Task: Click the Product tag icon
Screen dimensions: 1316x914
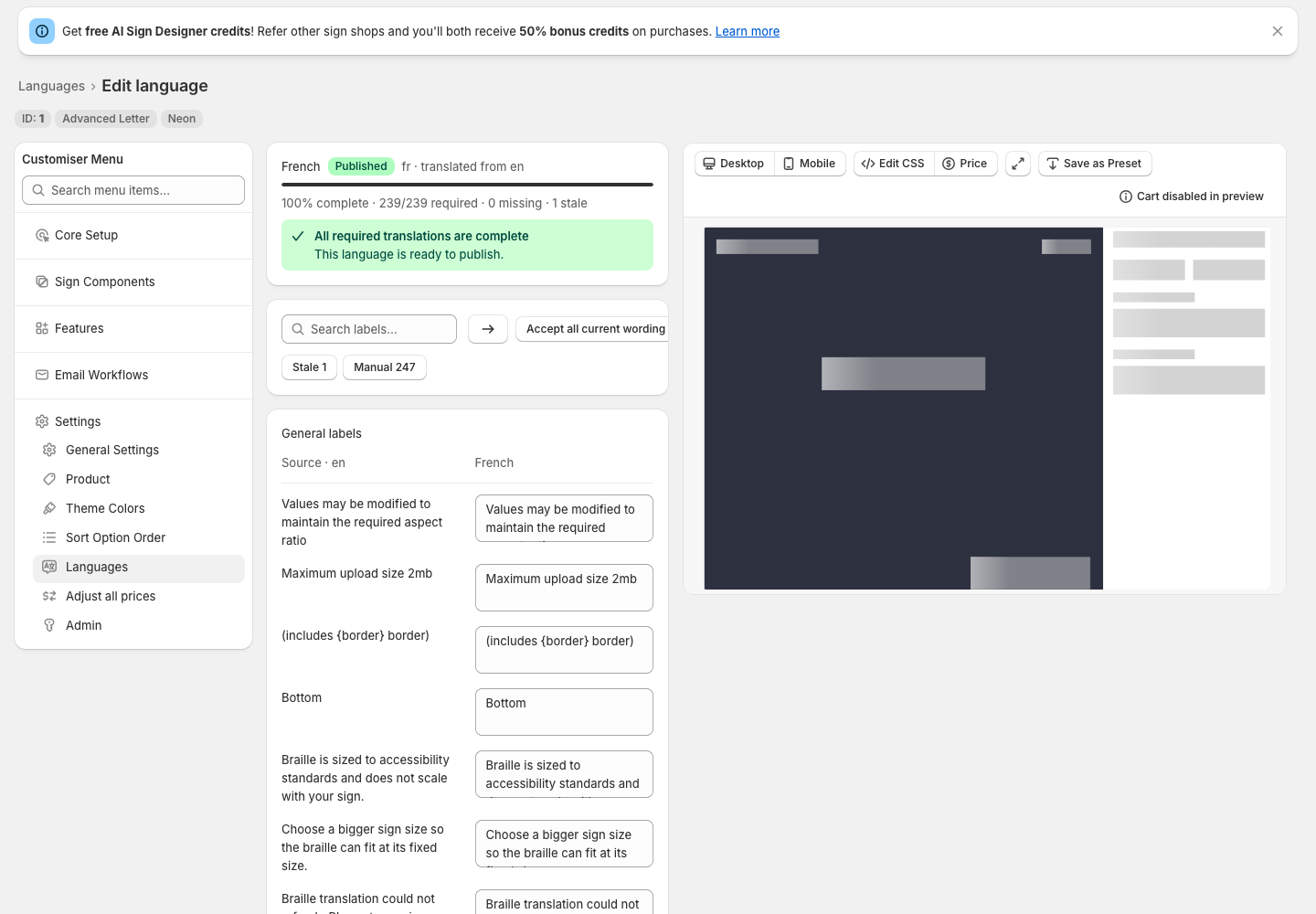Action: [x=49, y=479]
